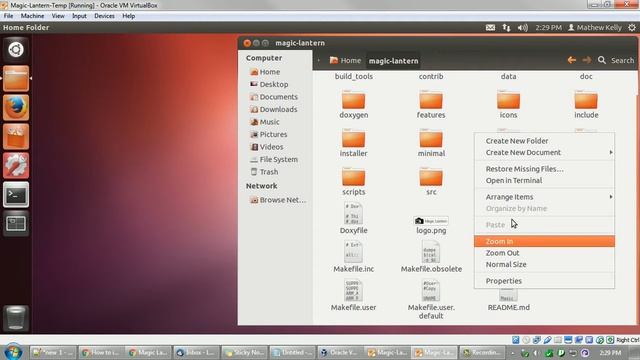640x360 pixels.
Task: Go to Downloads in sidebar
Action: [x=274, y=109]
